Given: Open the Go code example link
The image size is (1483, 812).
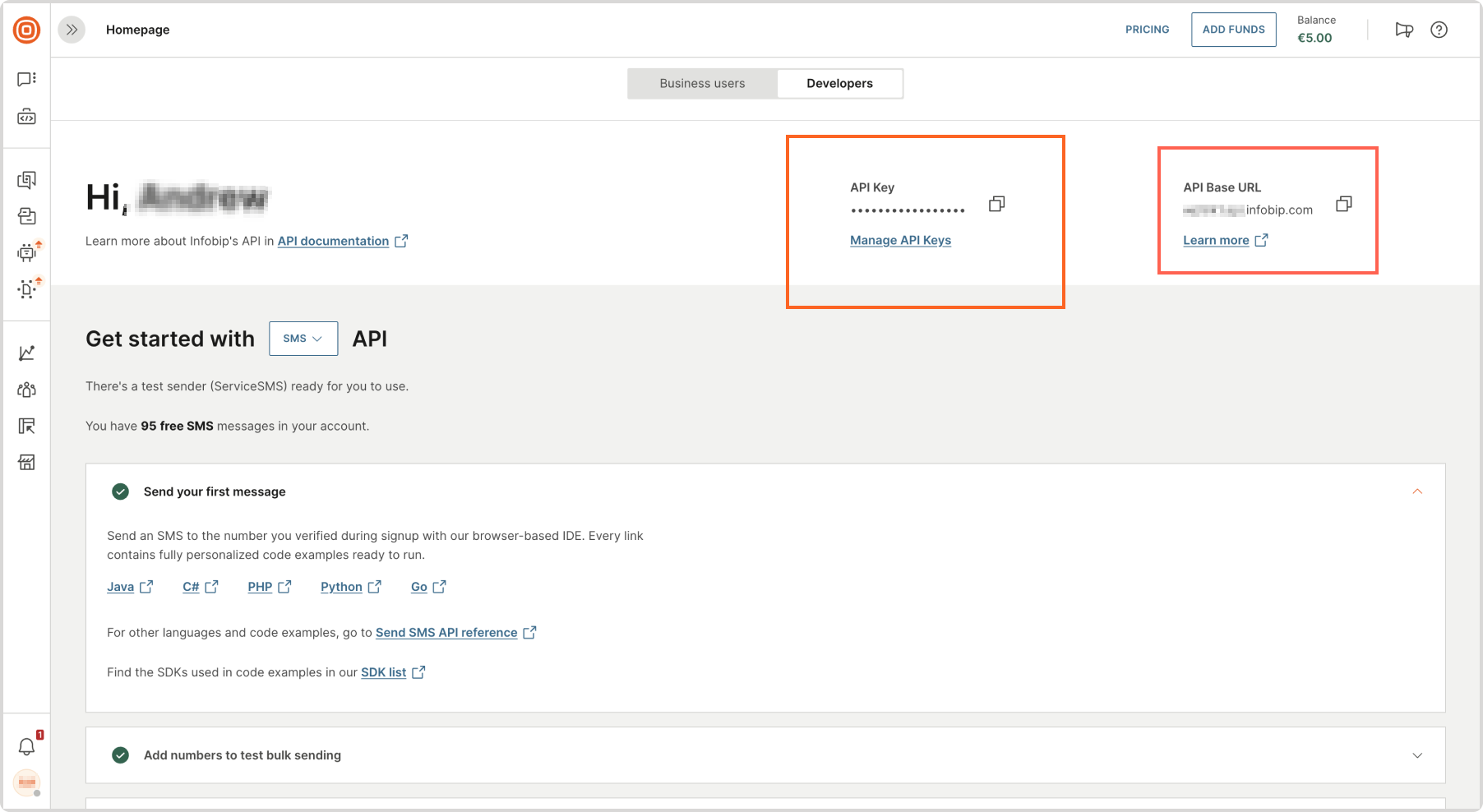Looking at the screenshot, I should pyautogui.click(x=419, y=587).
